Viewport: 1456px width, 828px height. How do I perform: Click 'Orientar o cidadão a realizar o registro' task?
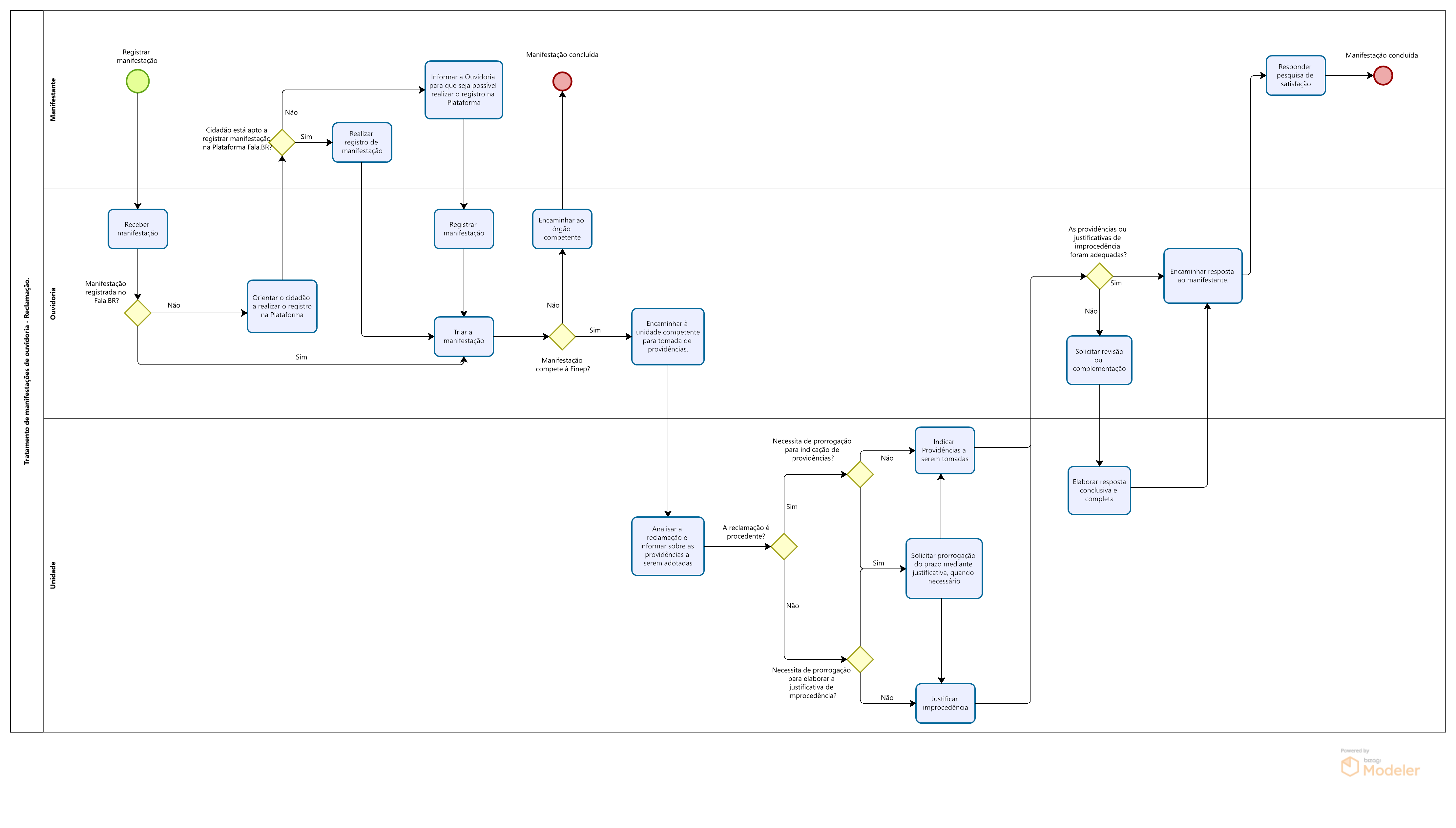click(x=282, y=306)
